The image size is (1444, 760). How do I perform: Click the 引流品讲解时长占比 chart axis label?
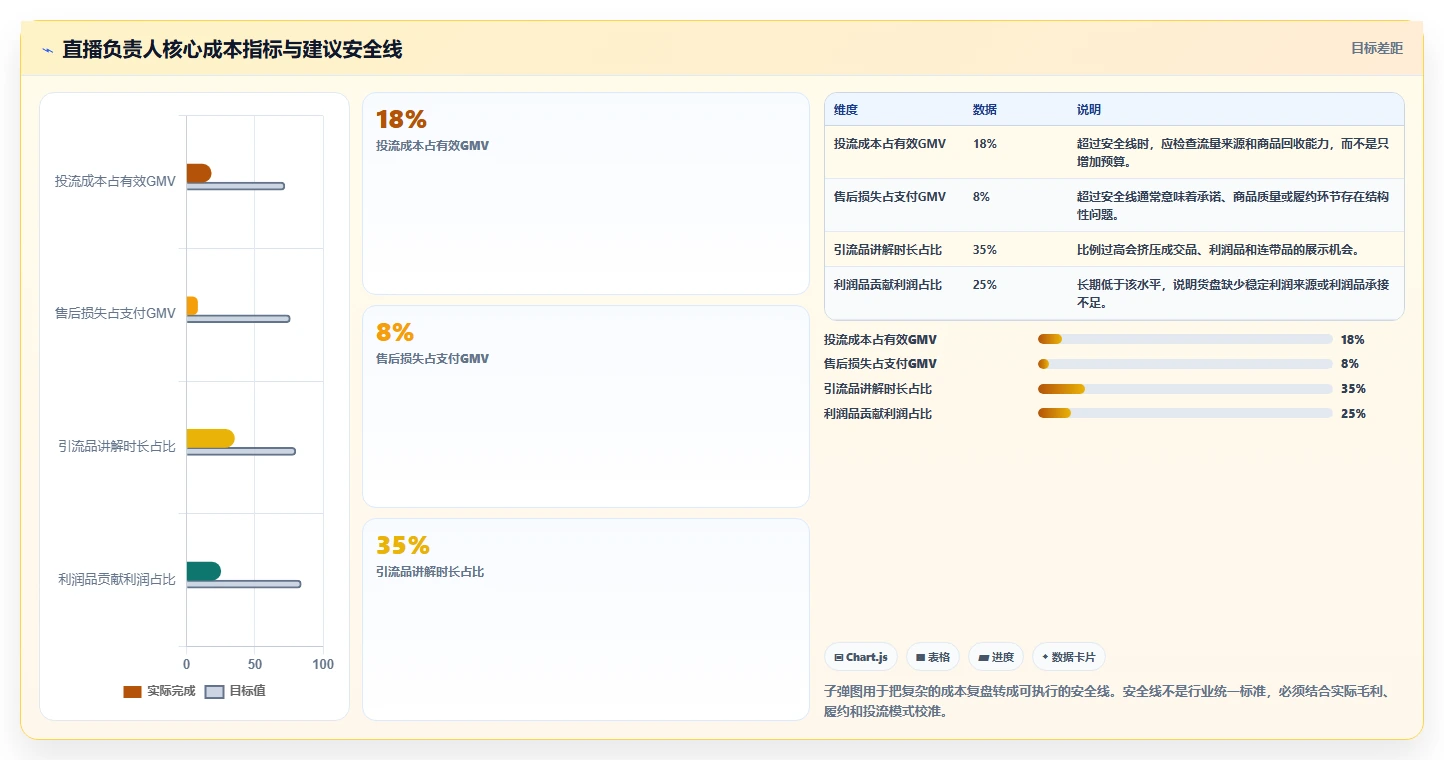click(x=117, y=446)
